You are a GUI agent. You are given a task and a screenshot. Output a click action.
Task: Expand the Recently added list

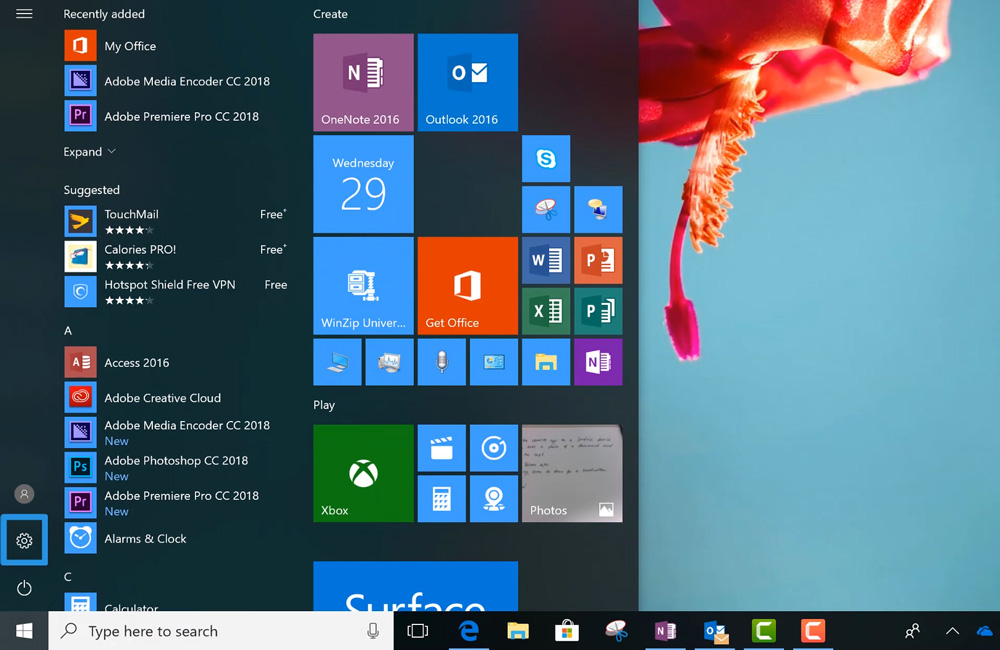pos(89,152)
